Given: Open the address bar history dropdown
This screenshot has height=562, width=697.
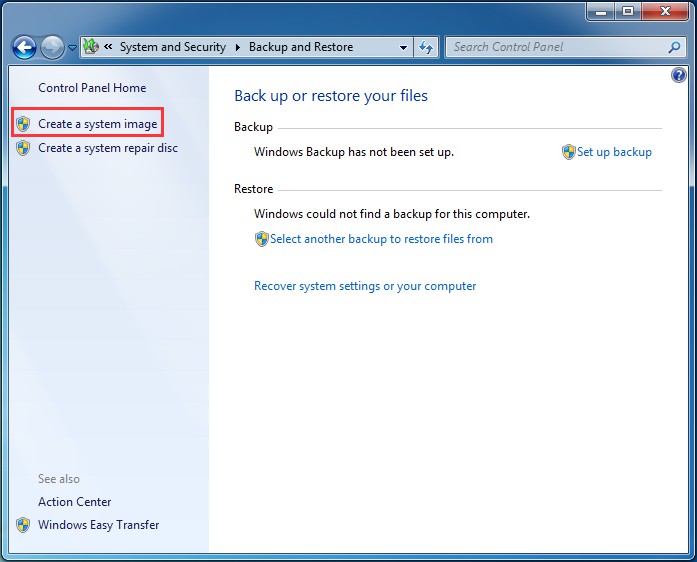Looking at the screenshot, I should coord(403,48).
